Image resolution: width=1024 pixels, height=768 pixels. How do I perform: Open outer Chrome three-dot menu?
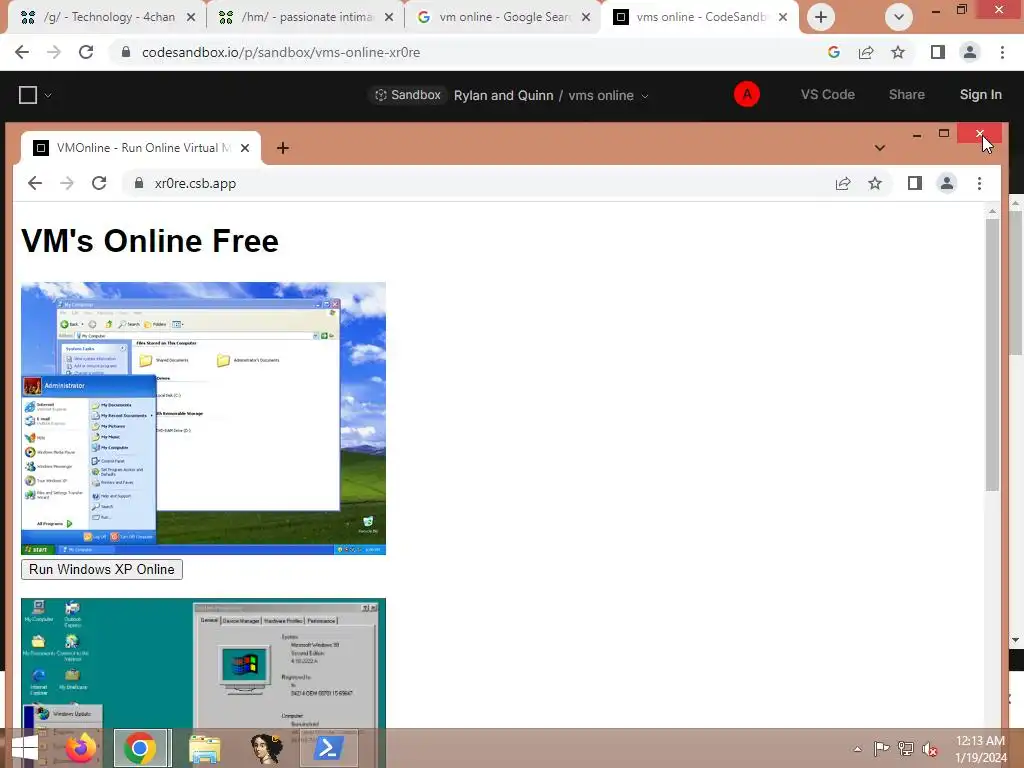tap(1002, 52)
